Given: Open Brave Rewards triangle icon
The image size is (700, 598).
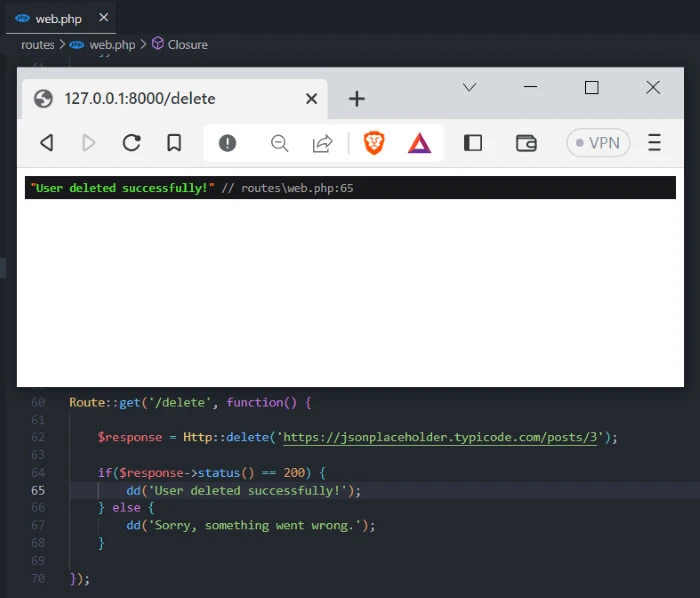Looking at the screenshot, I should (419, 143).
